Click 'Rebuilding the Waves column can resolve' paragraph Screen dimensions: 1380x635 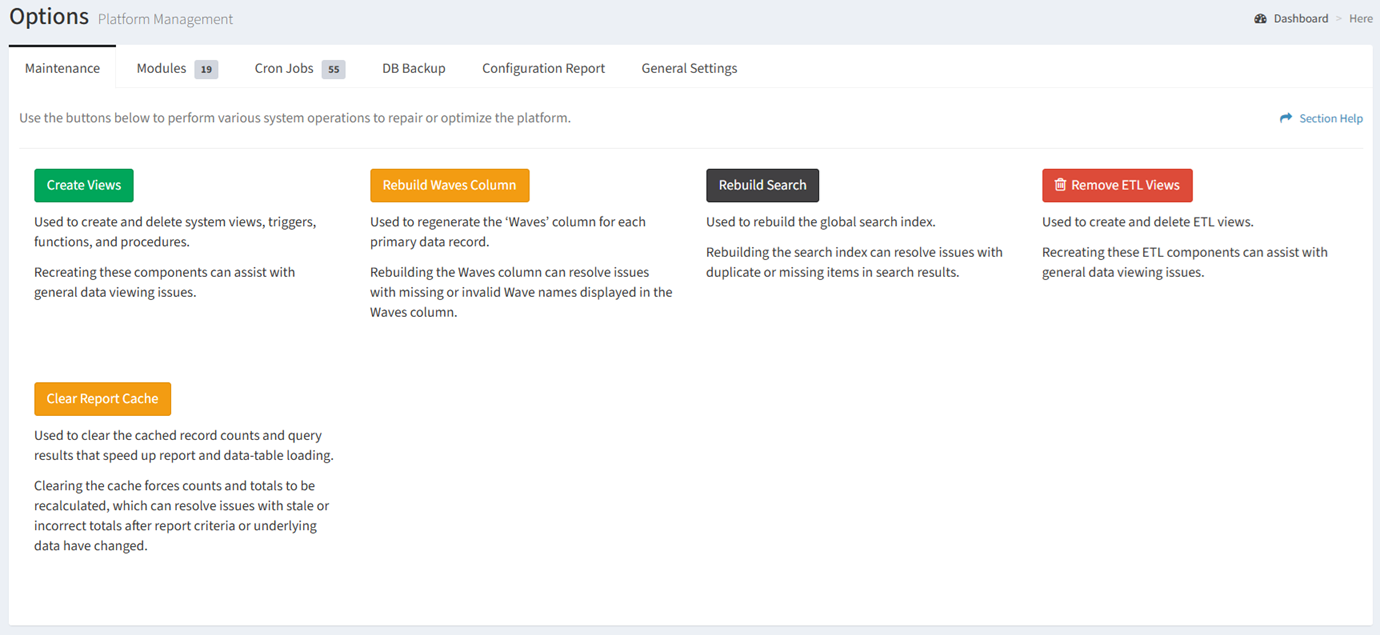521,292
